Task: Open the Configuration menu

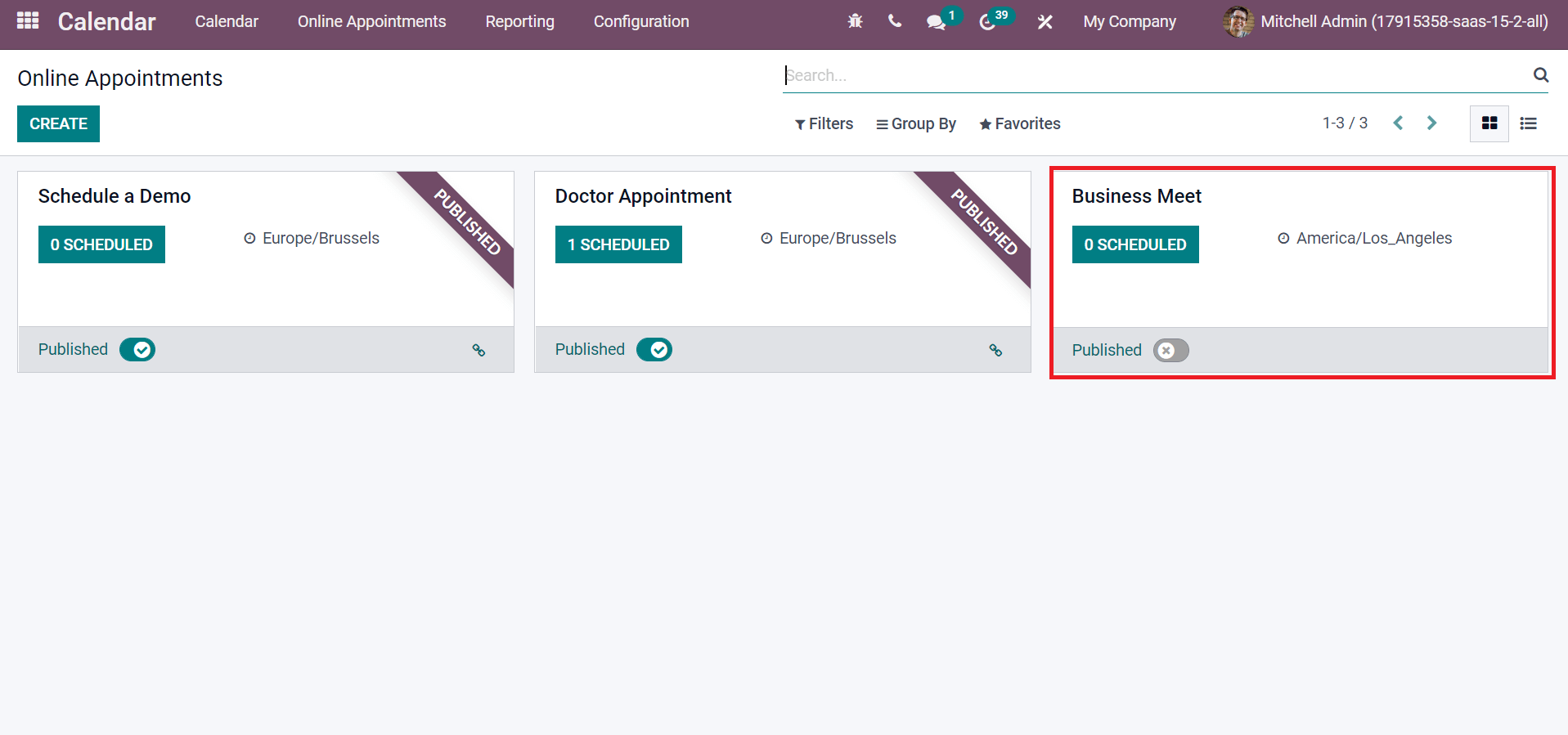Action: [x=641, y=22]
